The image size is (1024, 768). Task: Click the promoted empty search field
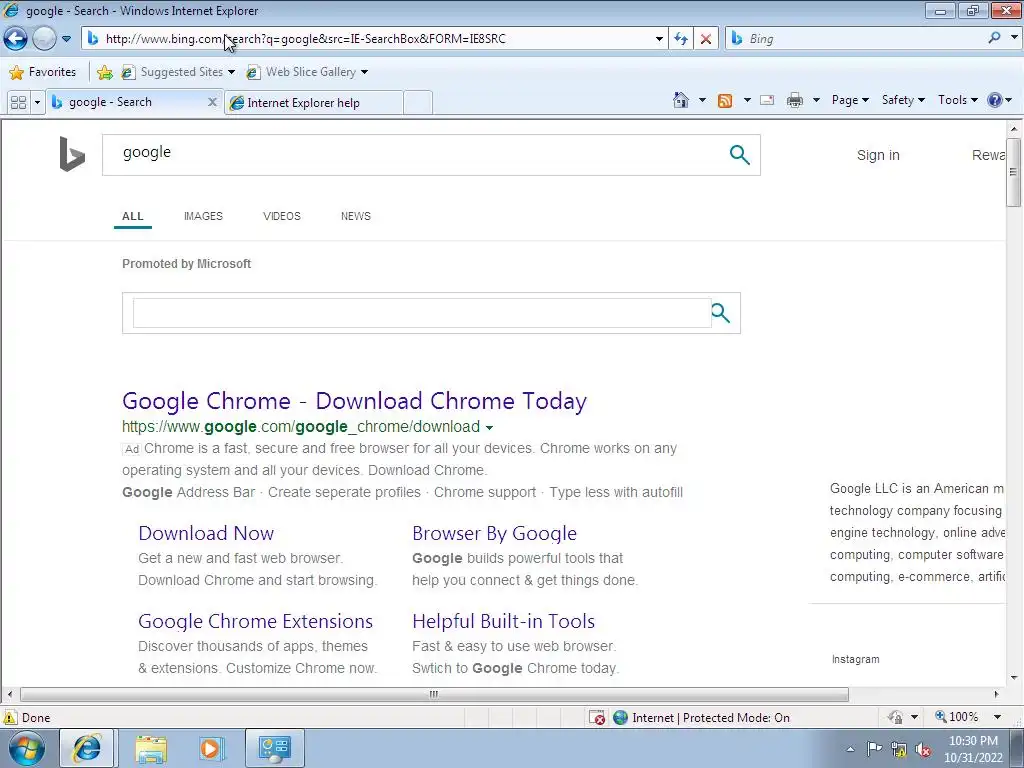tap(422, 313)
